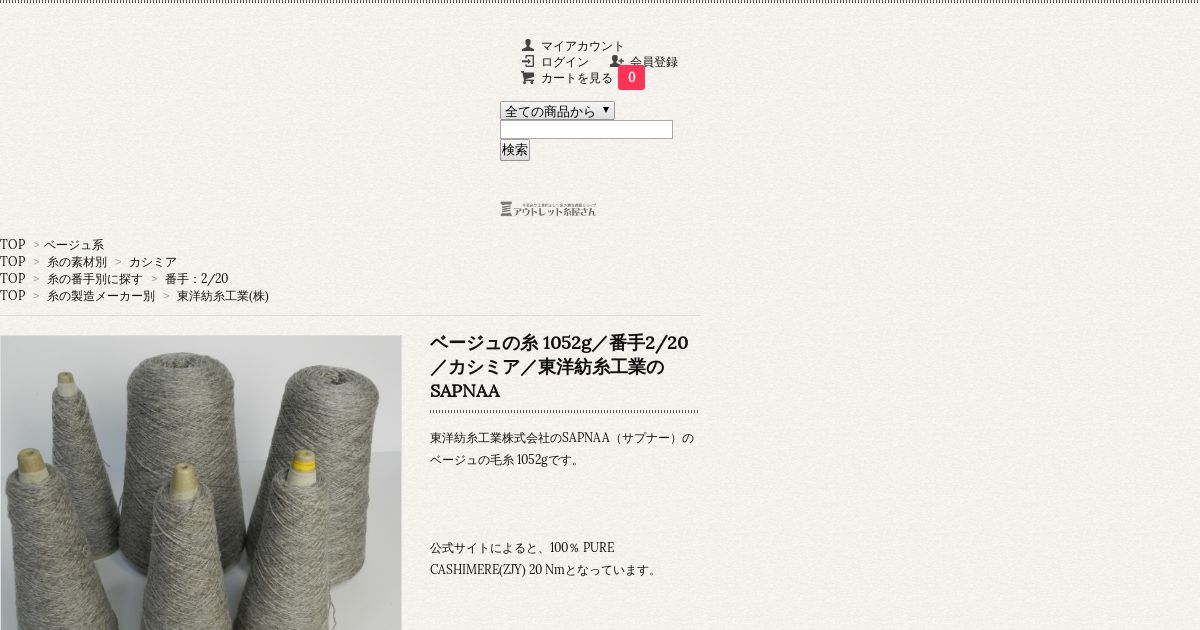Viewport: 1200px width, 630px height.
Task: Click the product search text field
Action: tap(586, 130)
